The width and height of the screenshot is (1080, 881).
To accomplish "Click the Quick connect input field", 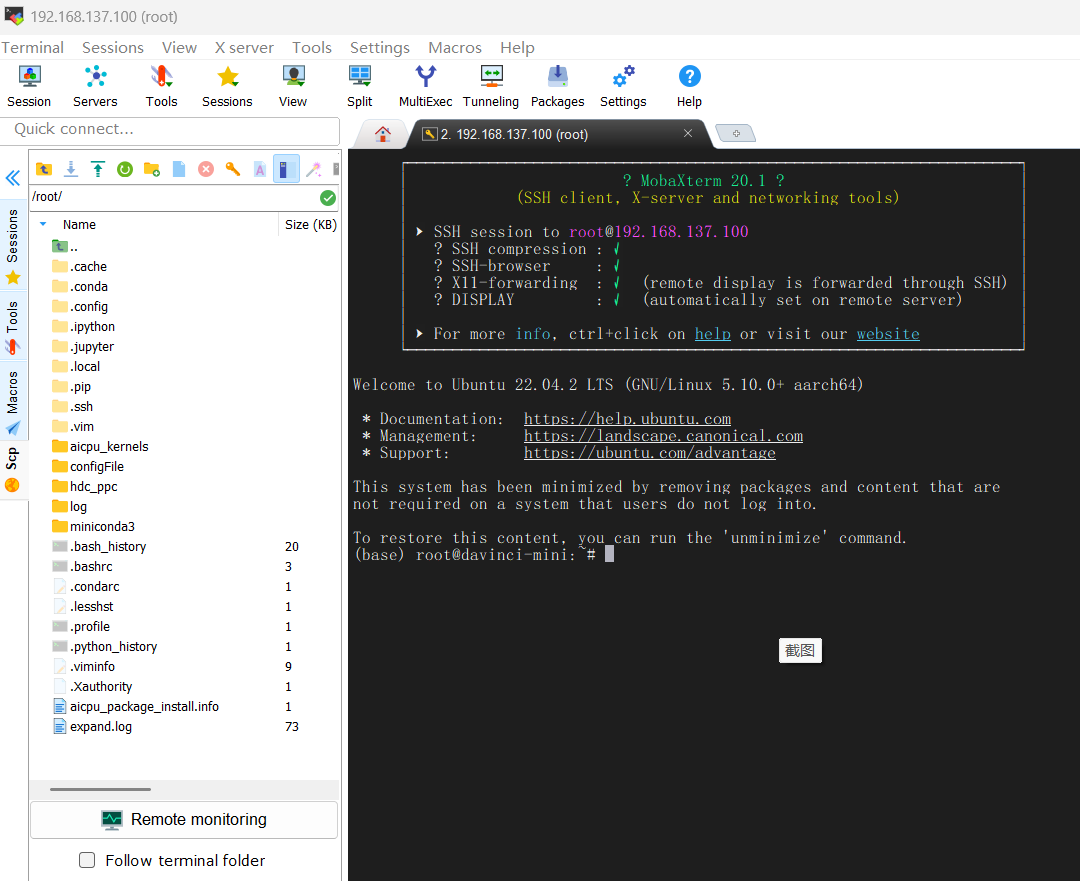I will (169, 129).
